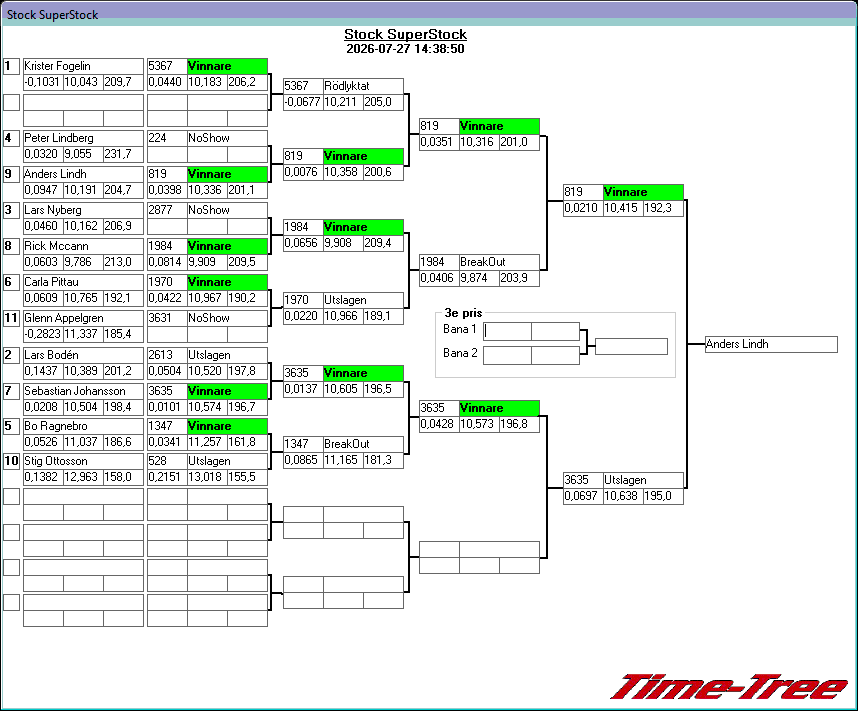Screen dimensions: 858x711
Task: Click Lars Bodén's Utslagen status cell
Action: click(x=227, y=355)
